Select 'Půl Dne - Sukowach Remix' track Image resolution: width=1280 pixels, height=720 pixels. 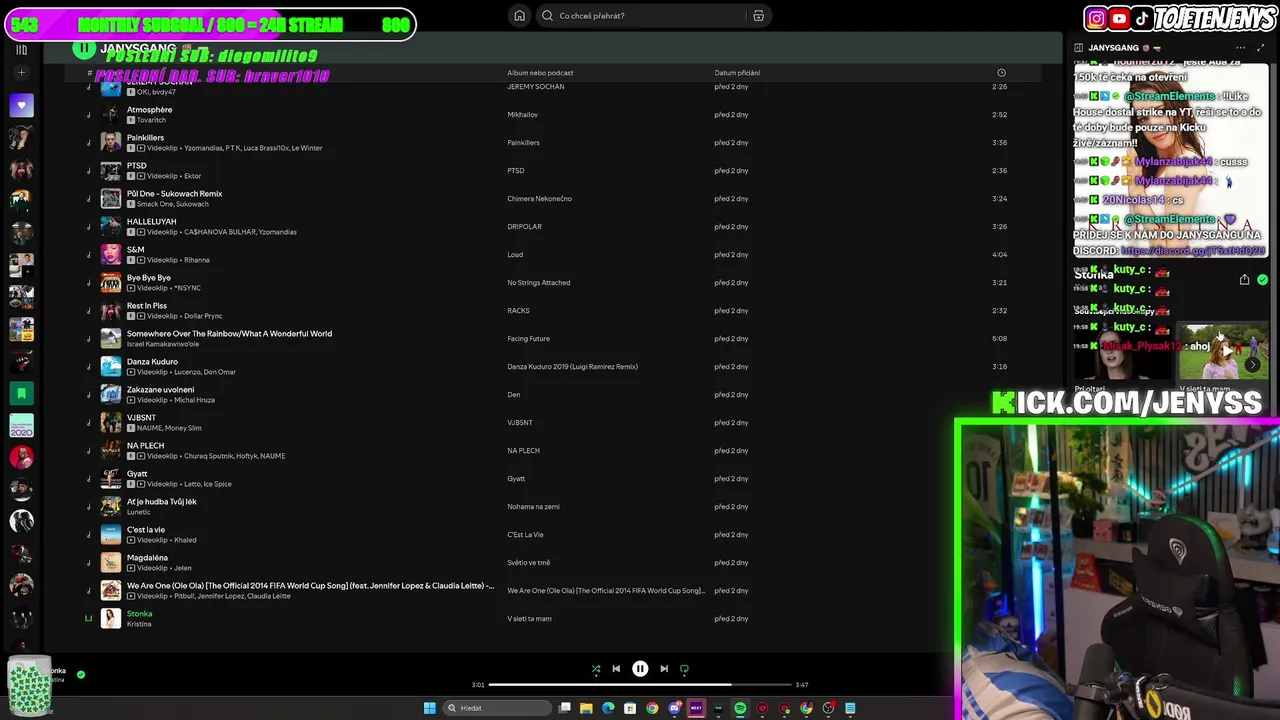click(174, 194)
